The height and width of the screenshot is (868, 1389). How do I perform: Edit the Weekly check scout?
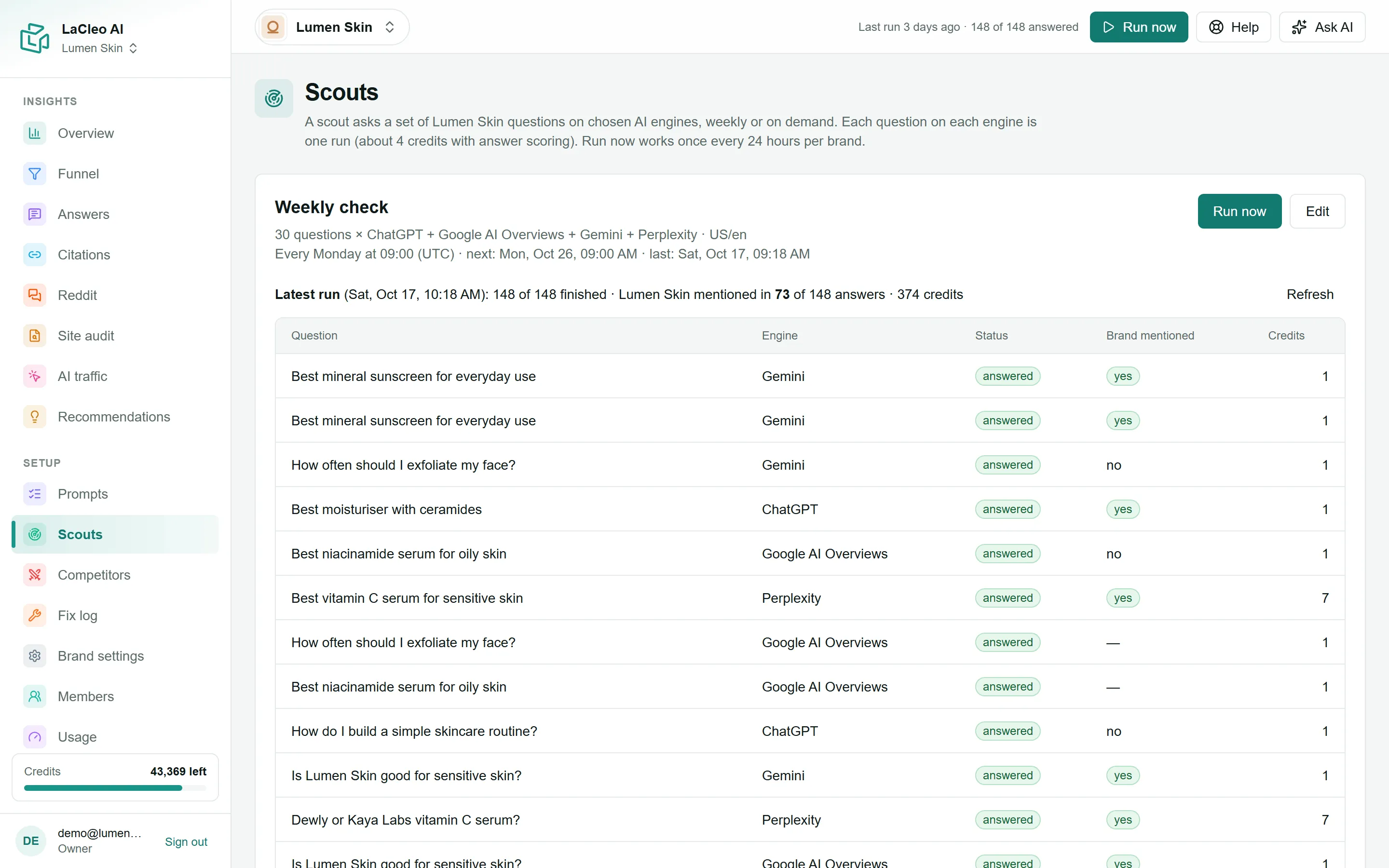point(1317,211)
